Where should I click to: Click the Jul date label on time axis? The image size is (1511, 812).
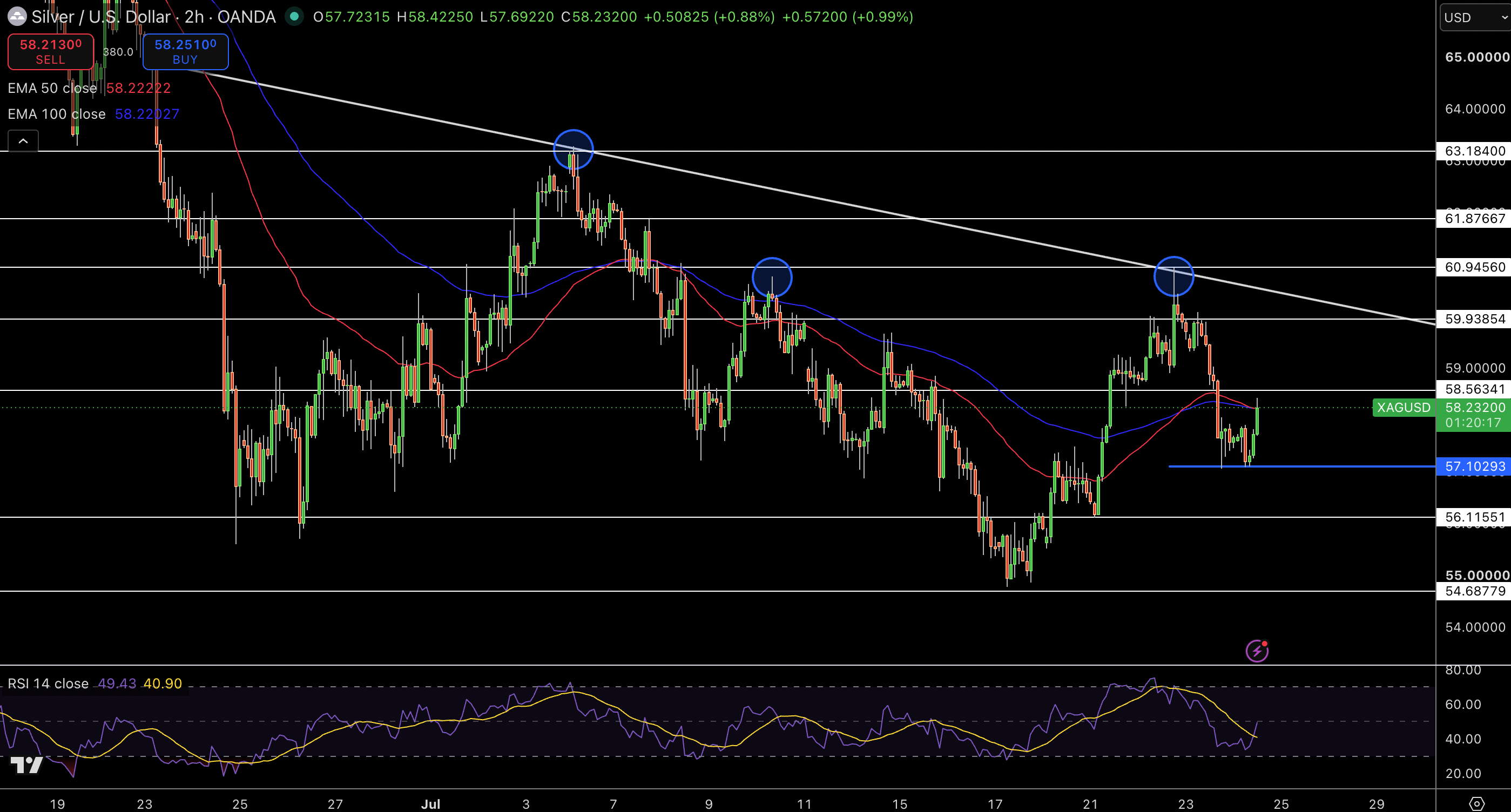430,804
